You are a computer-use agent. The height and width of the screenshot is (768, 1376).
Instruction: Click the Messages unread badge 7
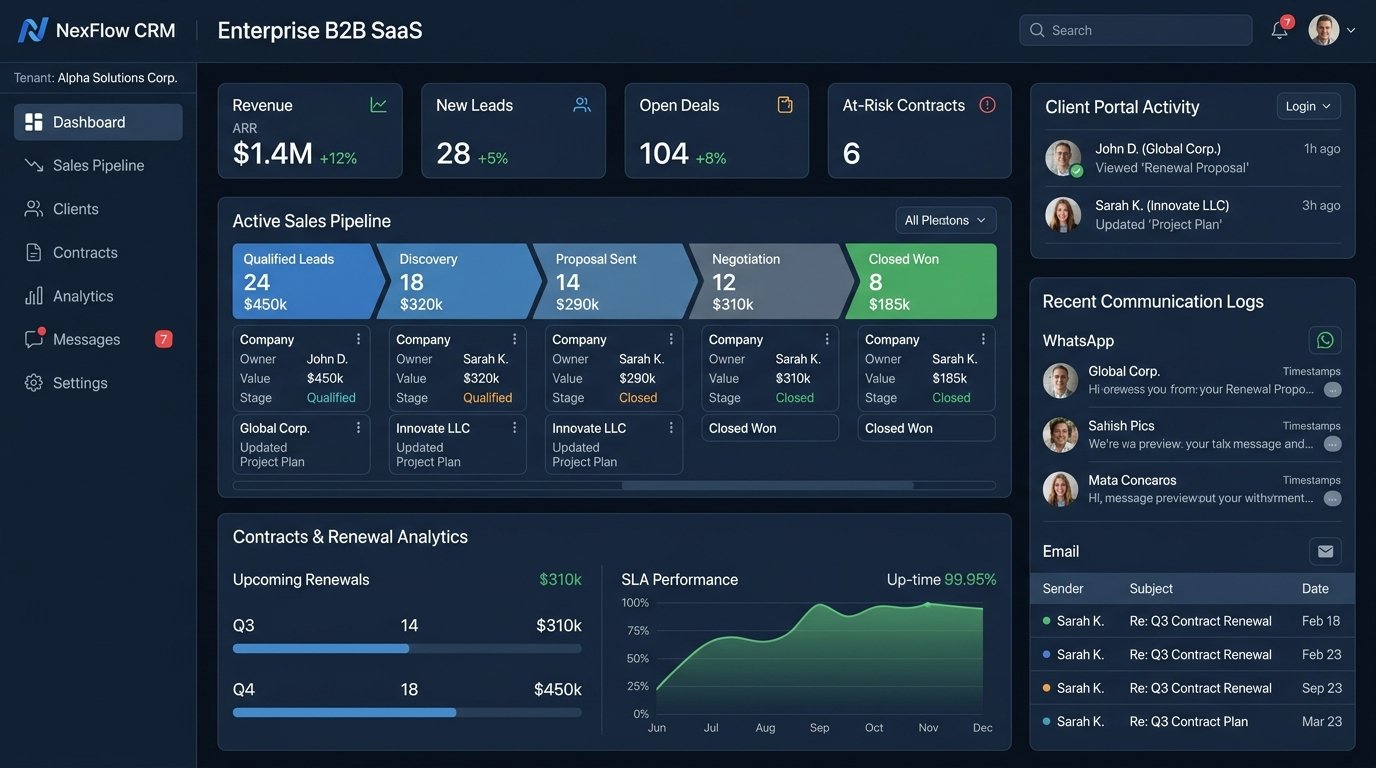pos(163,339)
